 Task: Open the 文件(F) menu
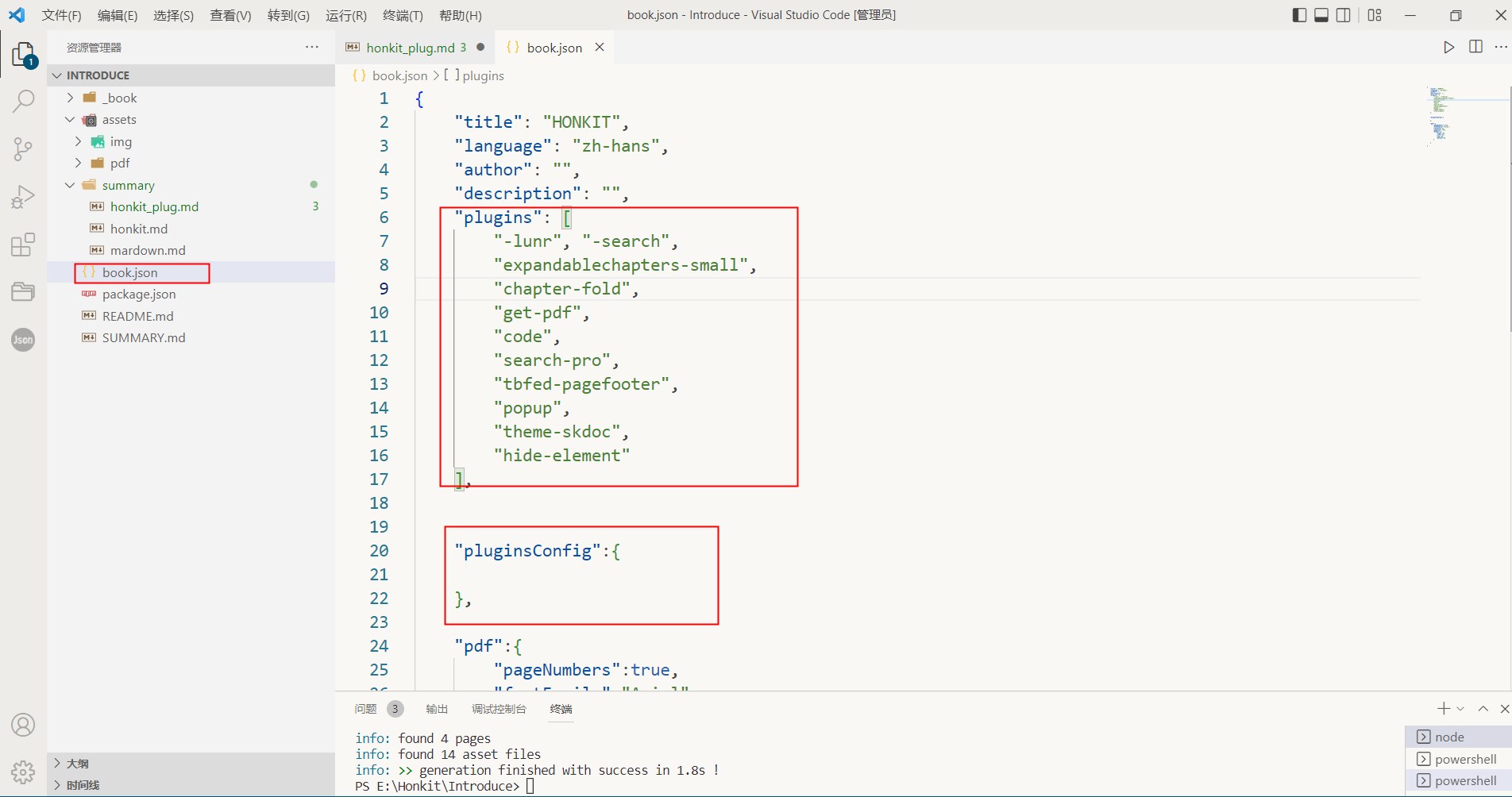(x=61, y=15)
